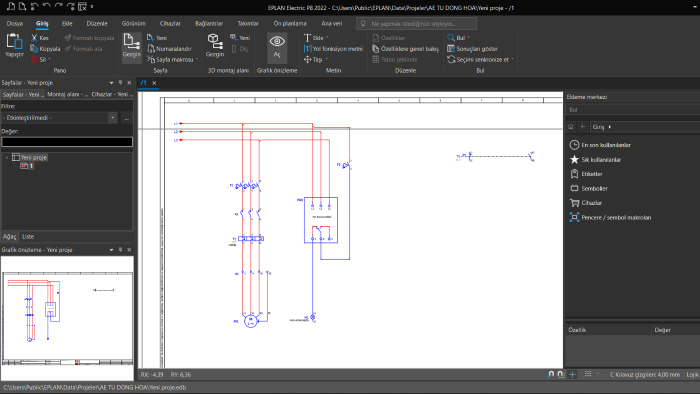Open Sayfalar panel options dropdown arrow
This screenshot has height=394, width=700.
point(111,83)
